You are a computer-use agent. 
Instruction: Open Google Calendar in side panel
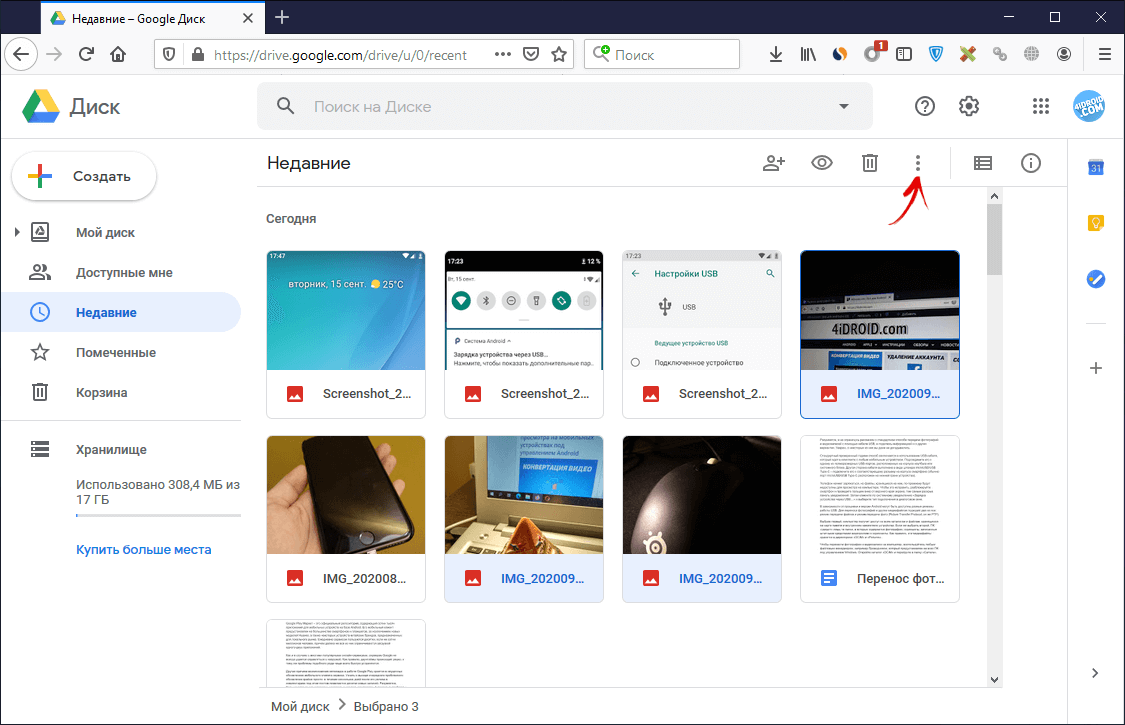[1095, 168]
